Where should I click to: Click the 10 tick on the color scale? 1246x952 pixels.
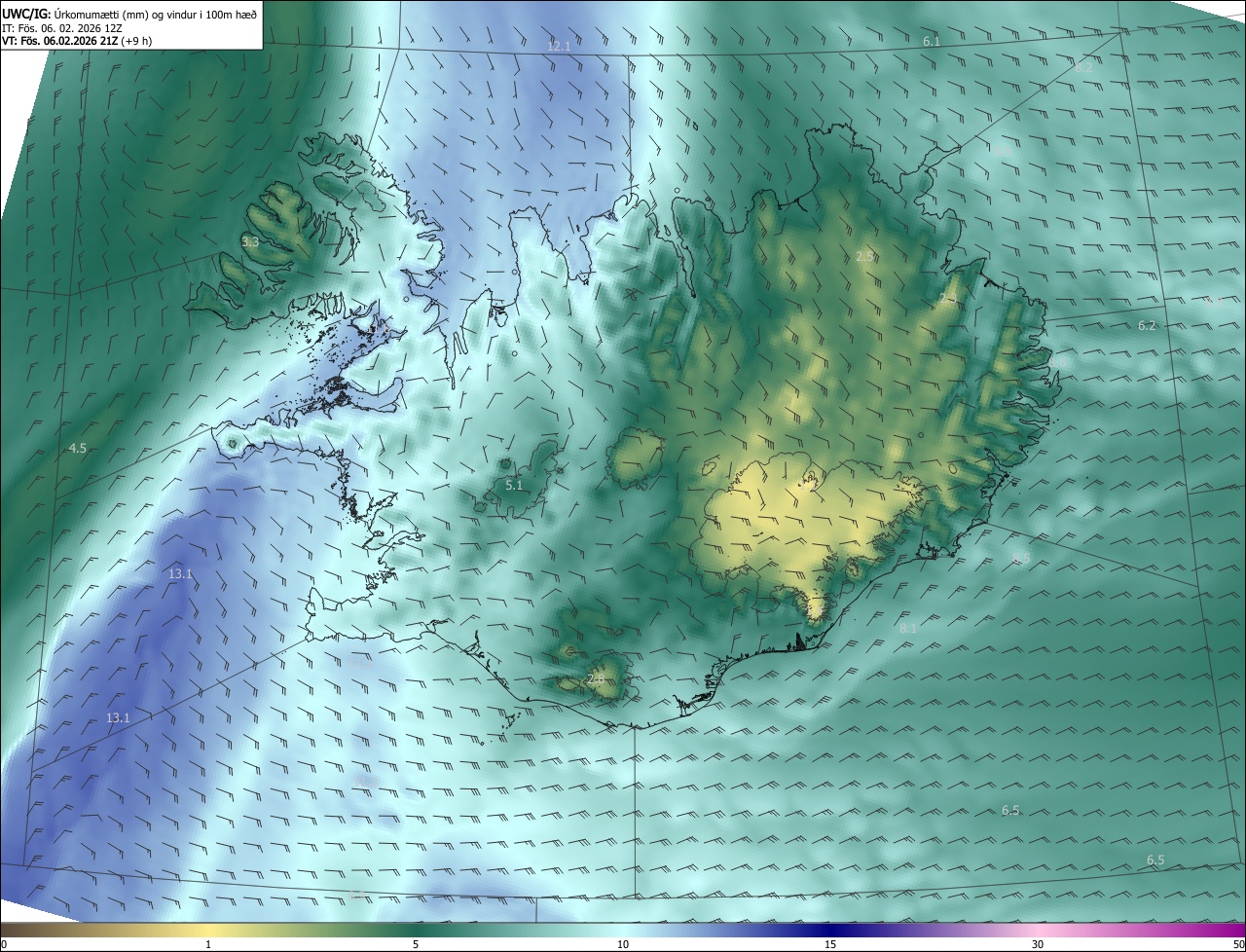(623, 945)
